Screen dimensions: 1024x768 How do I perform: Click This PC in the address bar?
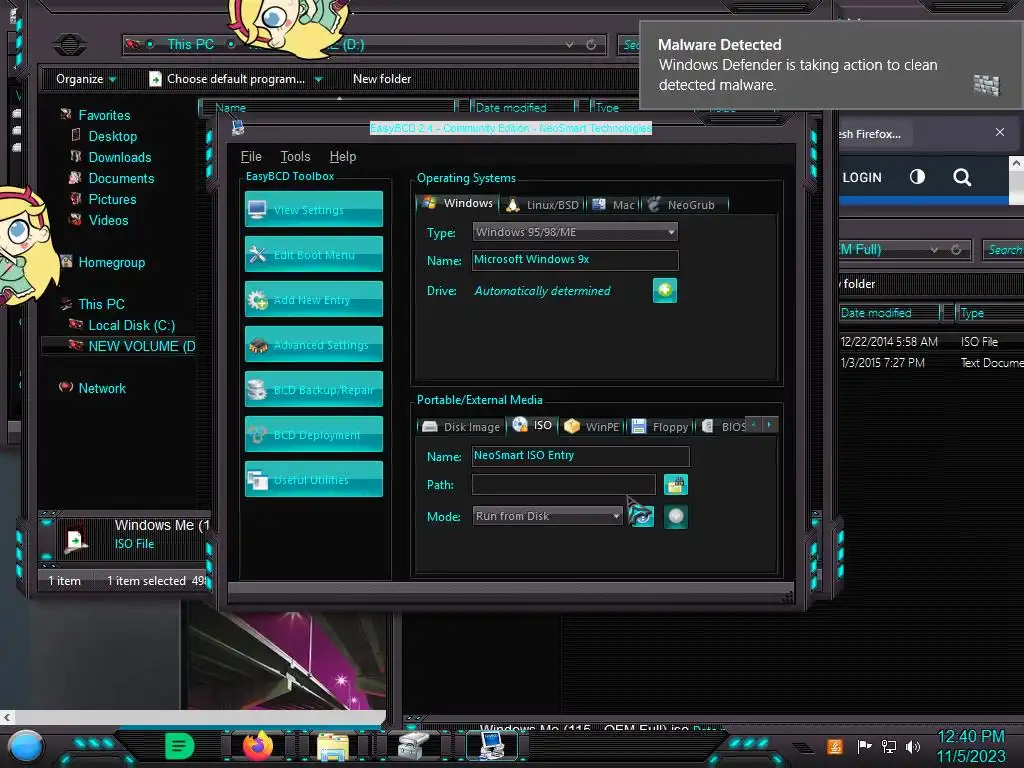[x=191, y=44]
